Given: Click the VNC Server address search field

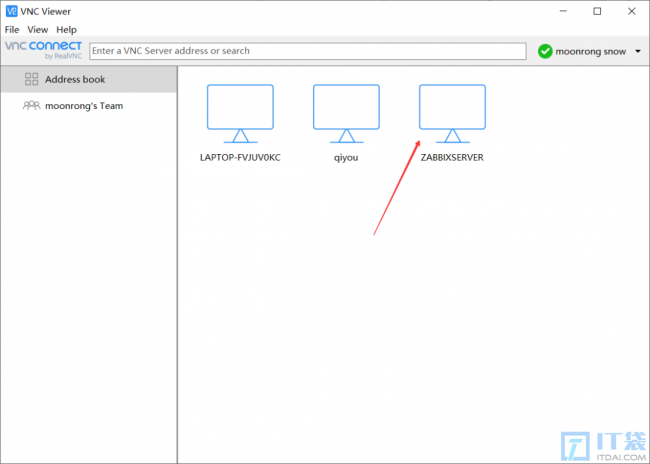Looking at the screenshot, I should pyautogui.click(x=308, y=51).
